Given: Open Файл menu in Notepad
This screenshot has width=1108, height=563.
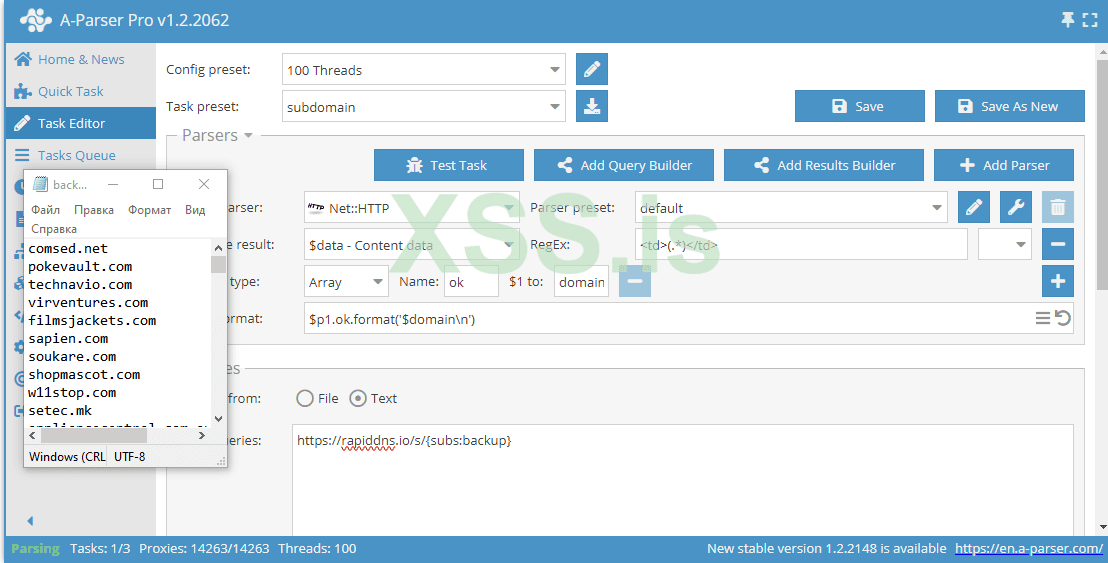Looking at the screenshot, I should 45,210.
